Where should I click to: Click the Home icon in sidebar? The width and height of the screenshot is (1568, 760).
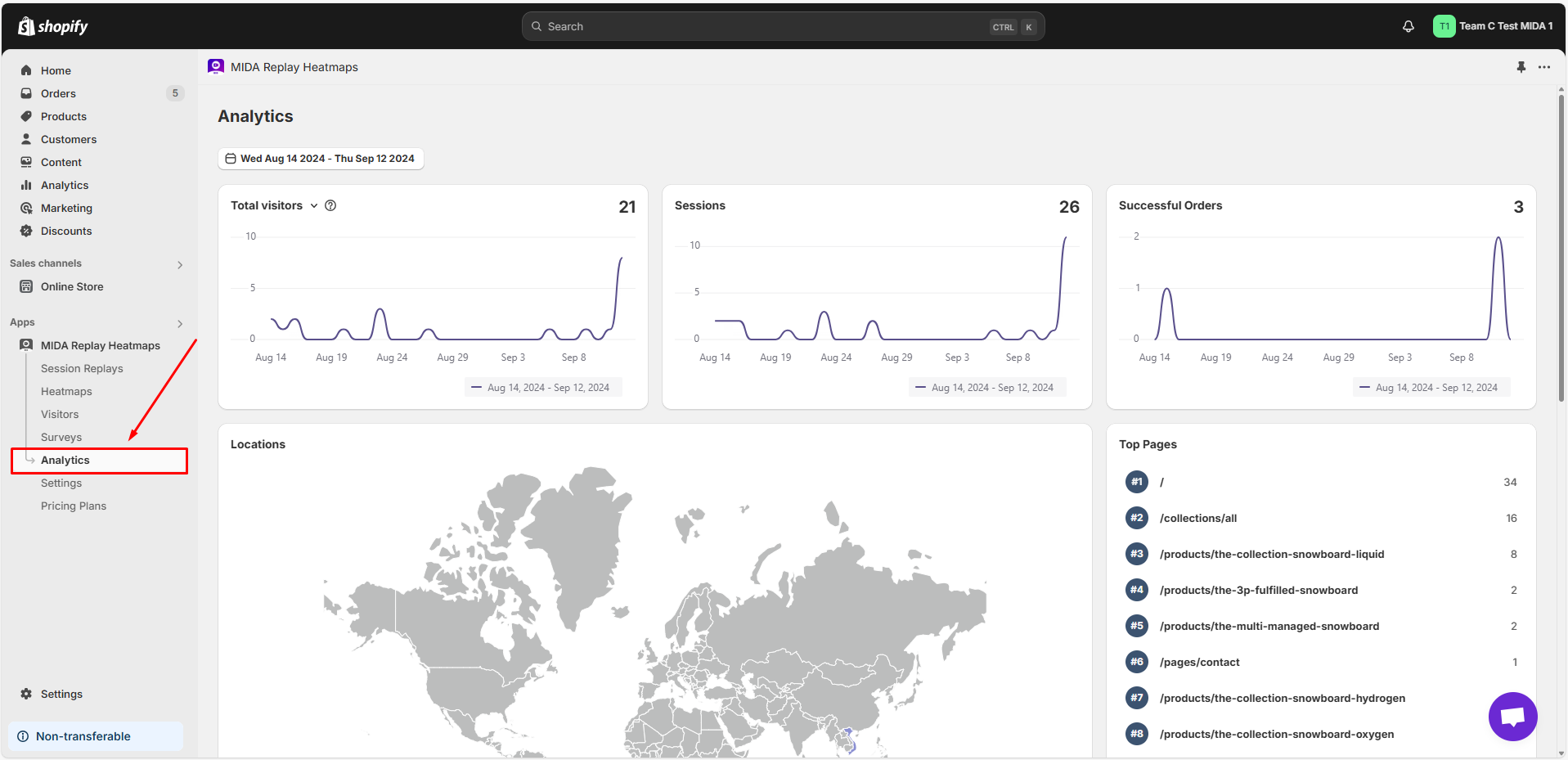[26, 70]
